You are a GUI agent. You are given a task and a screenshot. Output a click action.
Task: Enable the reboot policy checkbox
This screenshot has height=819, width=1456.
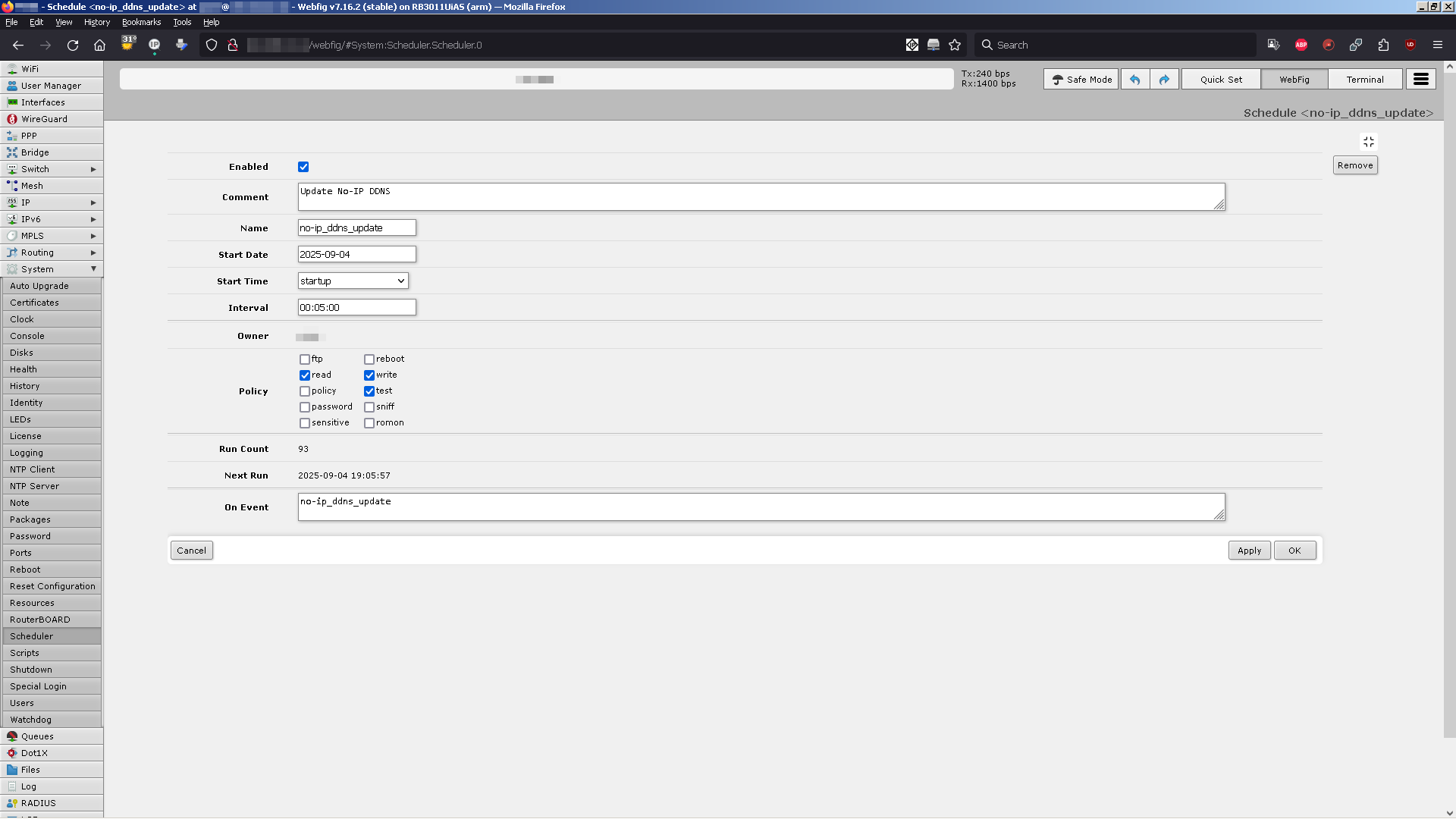(x=369, y=358)
